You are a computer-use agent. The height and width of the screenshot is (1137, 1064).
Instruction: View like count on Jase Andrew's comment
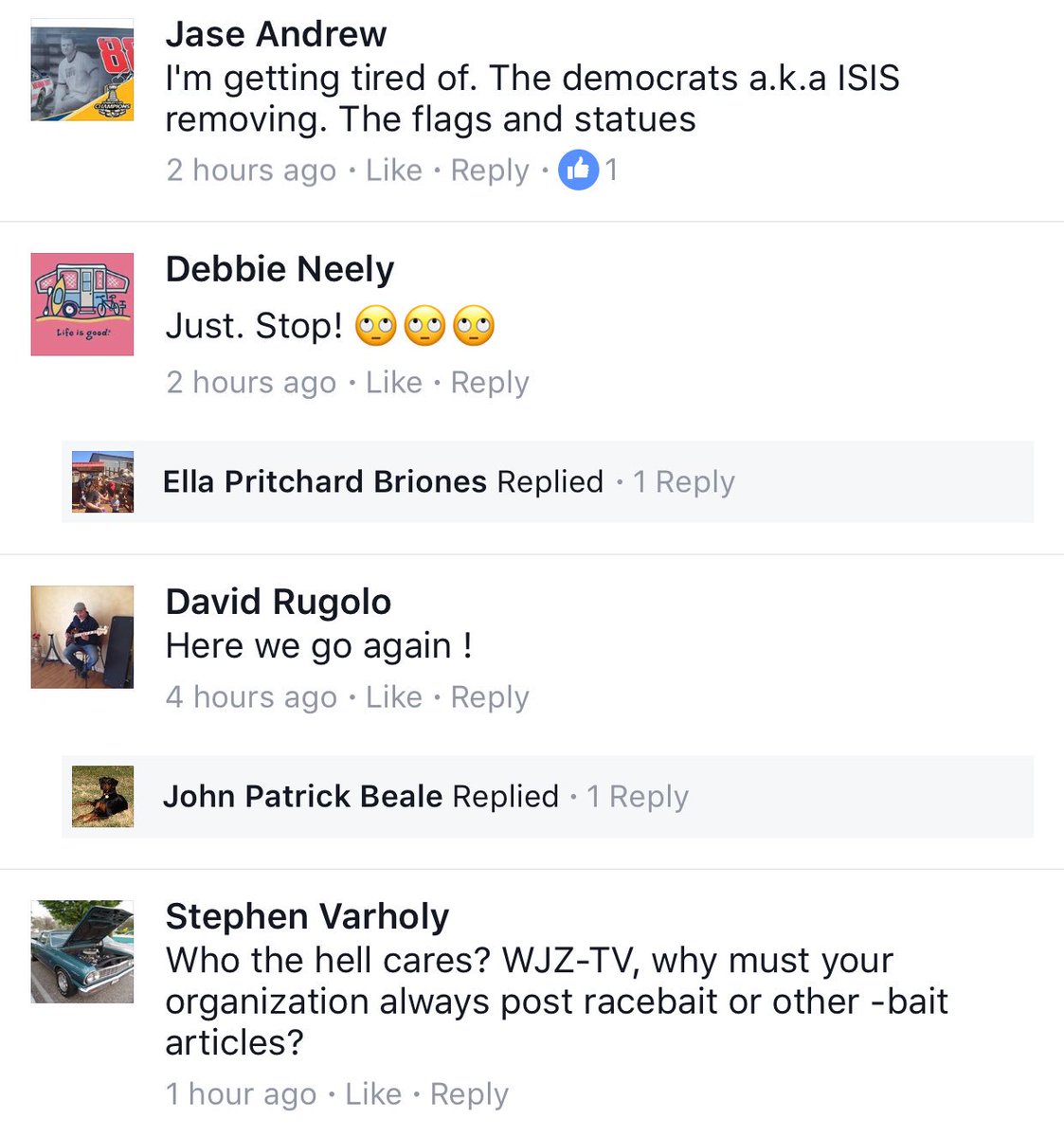click(x=612, y=171)
